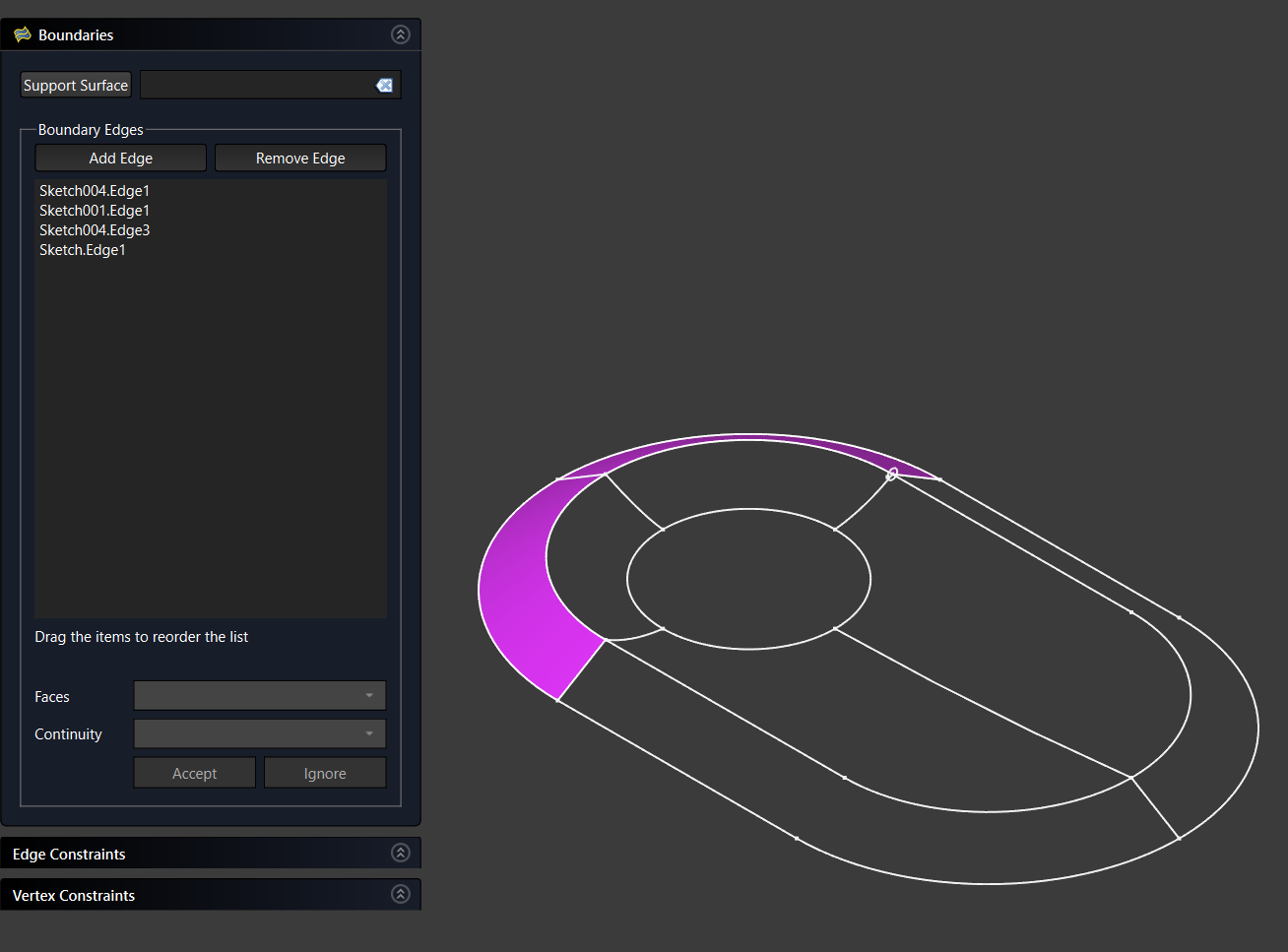Expand the Edge Constraints panel
The image size is (1288, 952).
(x=400, y=853)
